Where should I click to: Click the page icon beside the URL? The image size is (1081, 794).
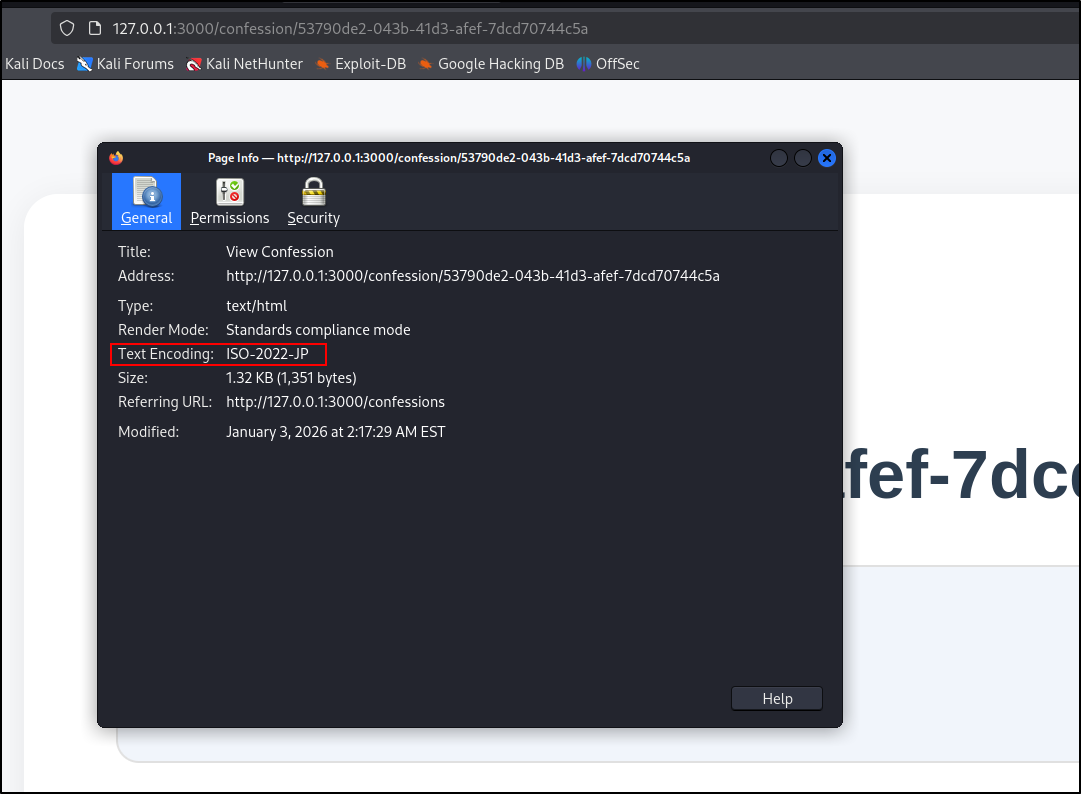tap(95, 28)
